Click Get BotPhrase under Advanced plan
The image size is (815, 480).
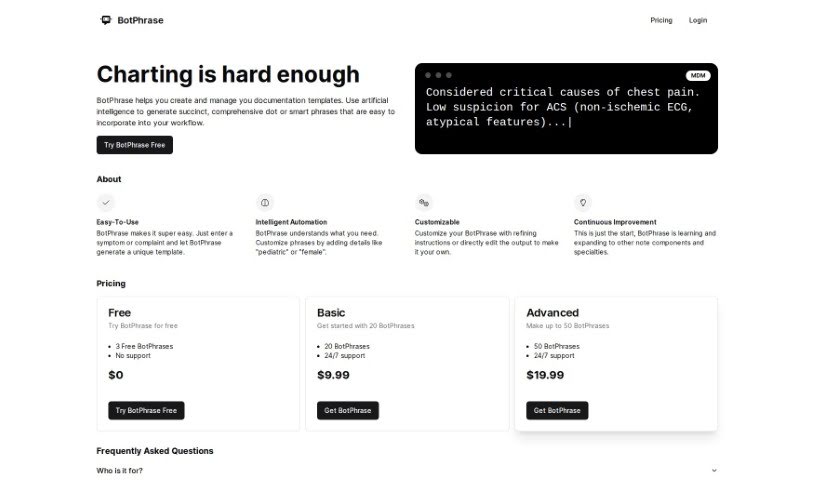[557, 410]
